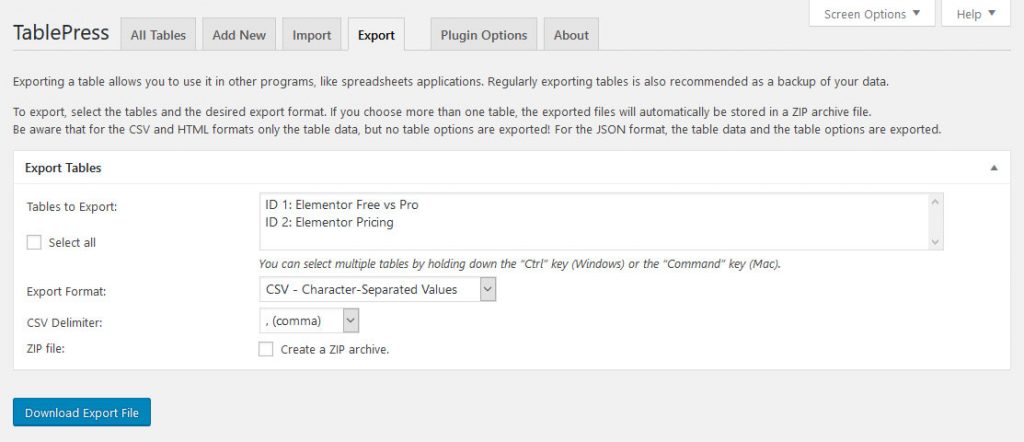Select the Export tab
This screenshot has height=442, width=1024.
click(x=376, y=35)
